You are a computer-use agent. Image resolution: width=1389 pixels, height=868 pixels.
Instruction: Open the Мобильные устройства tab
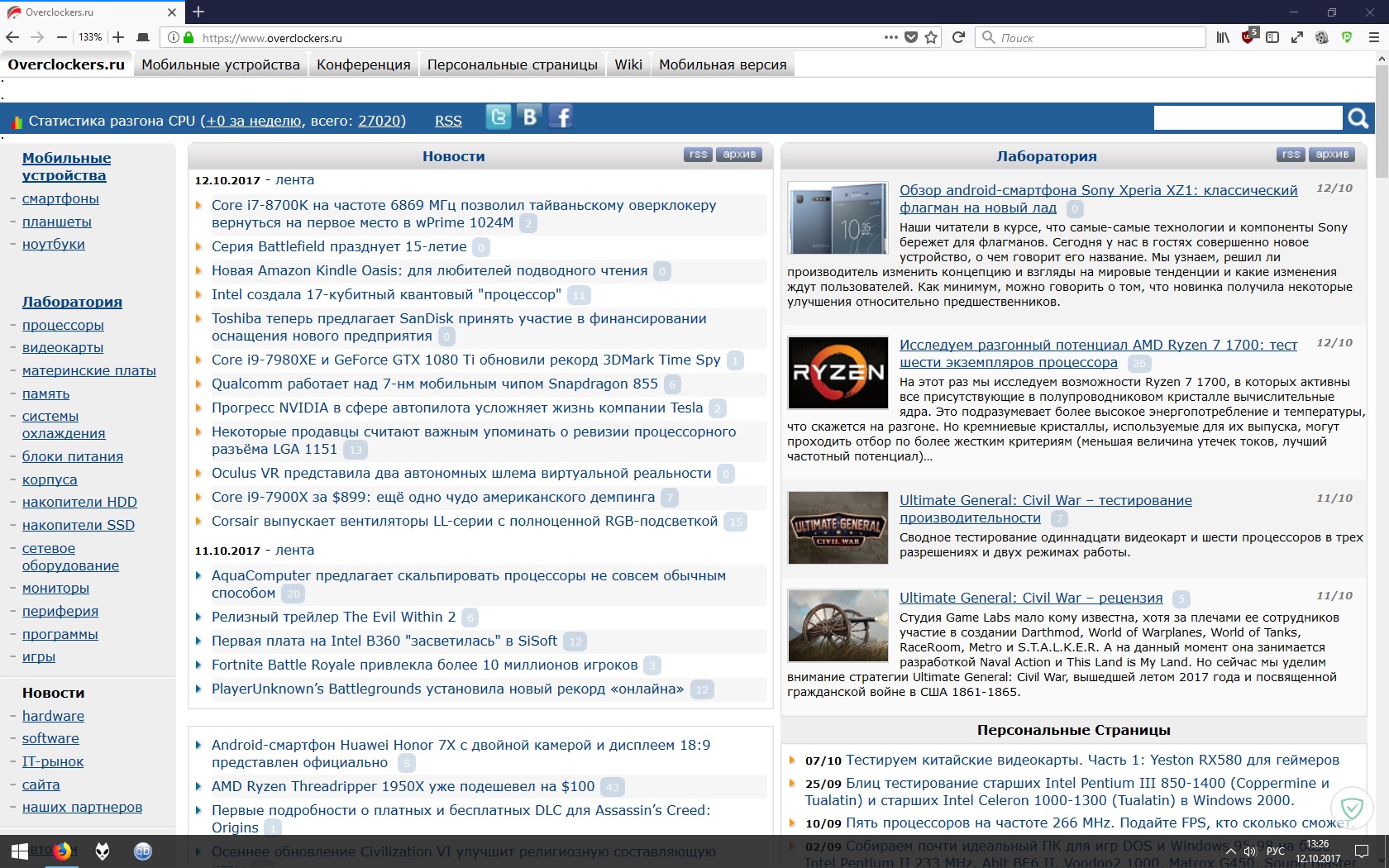[x=221, y=64]
